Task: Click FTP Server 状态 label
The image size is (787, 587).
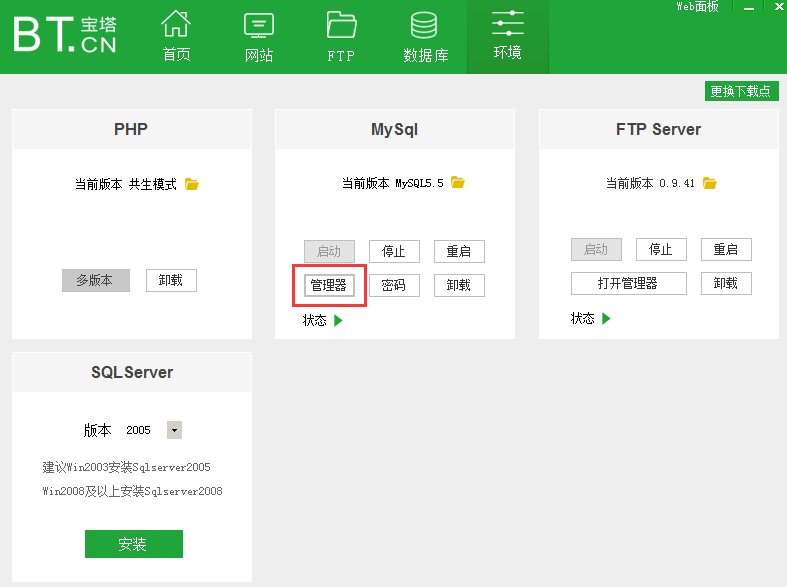Action: (583, 318)
